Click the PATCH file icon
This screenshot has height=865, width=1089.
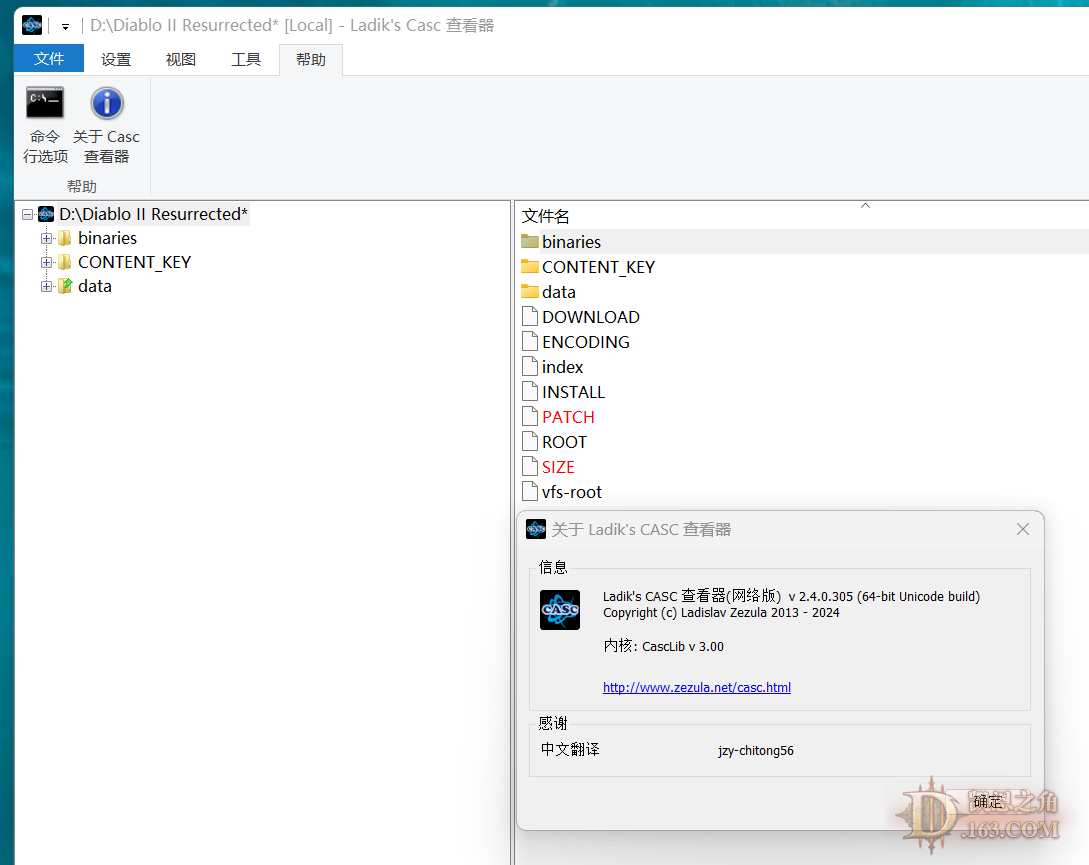point(530,416)
